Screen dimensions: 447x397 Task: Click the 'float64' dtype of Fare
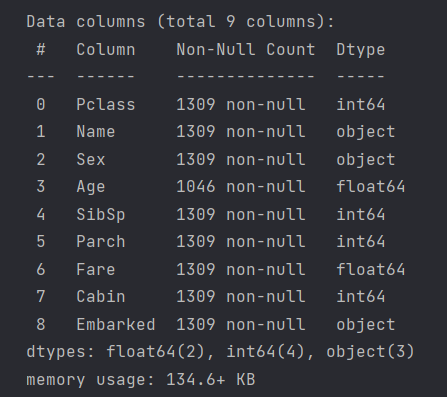(x=371, y=269)
